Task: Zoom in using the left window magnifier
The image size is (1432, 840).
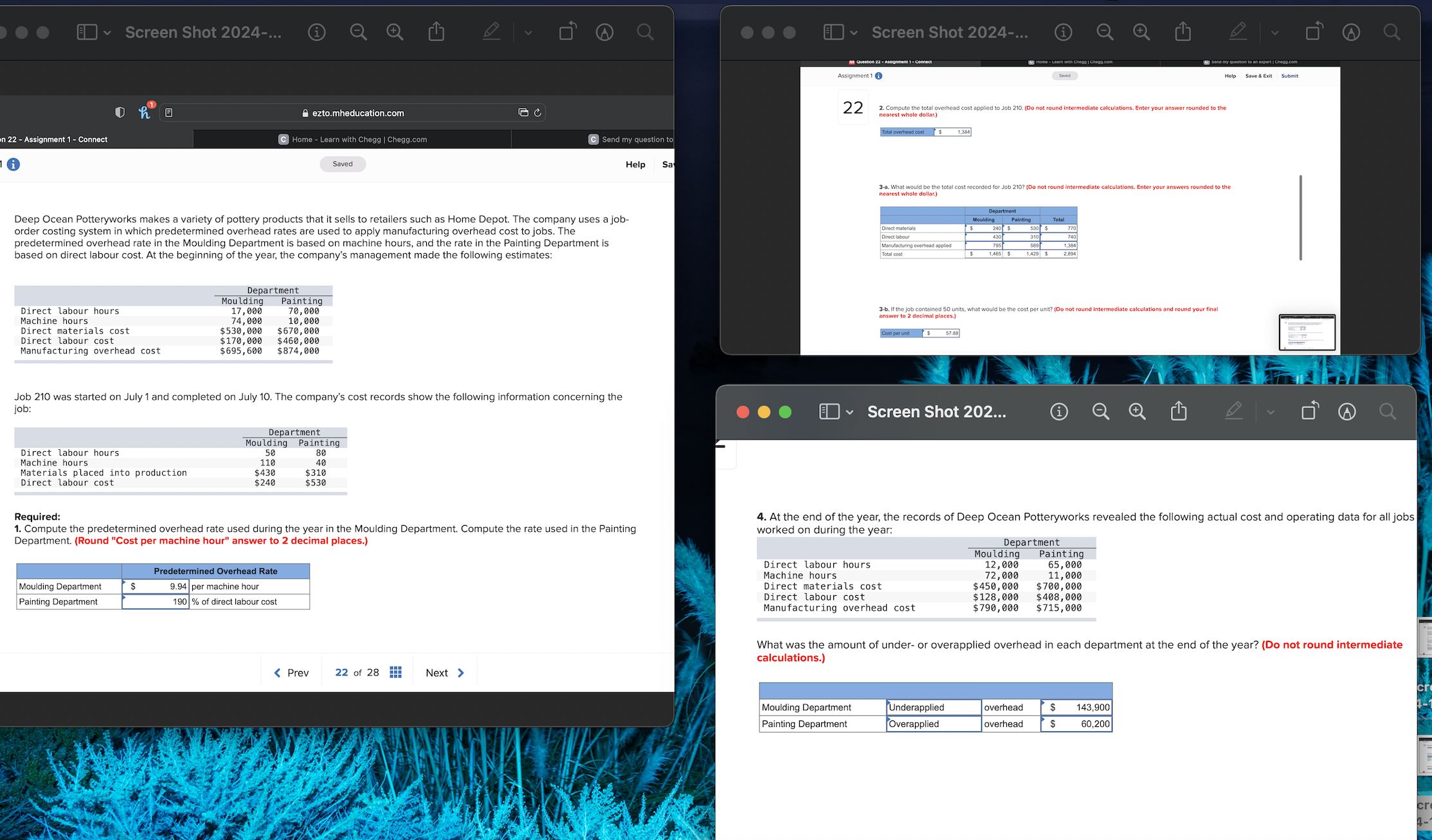Action: 395,32
